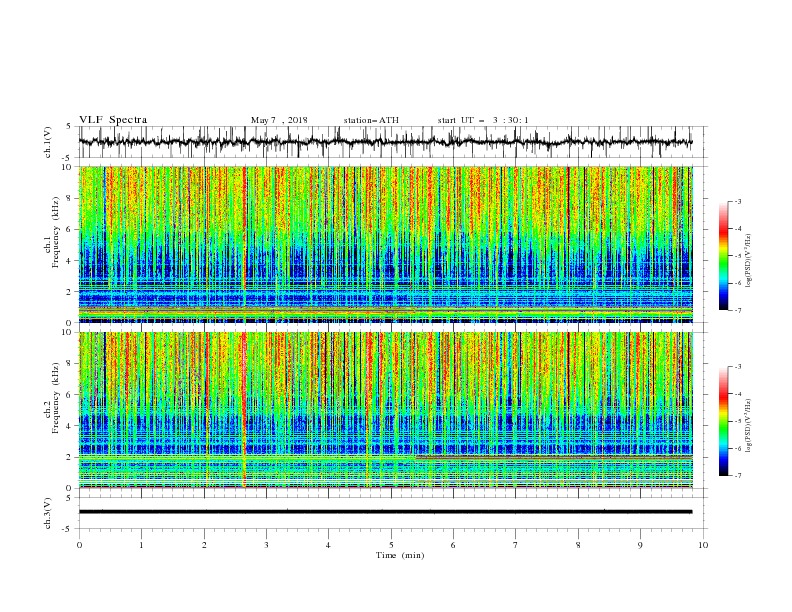
Task: Click the "-3" tick on ch.2 colorbar
Action: (x=737, y=367)
